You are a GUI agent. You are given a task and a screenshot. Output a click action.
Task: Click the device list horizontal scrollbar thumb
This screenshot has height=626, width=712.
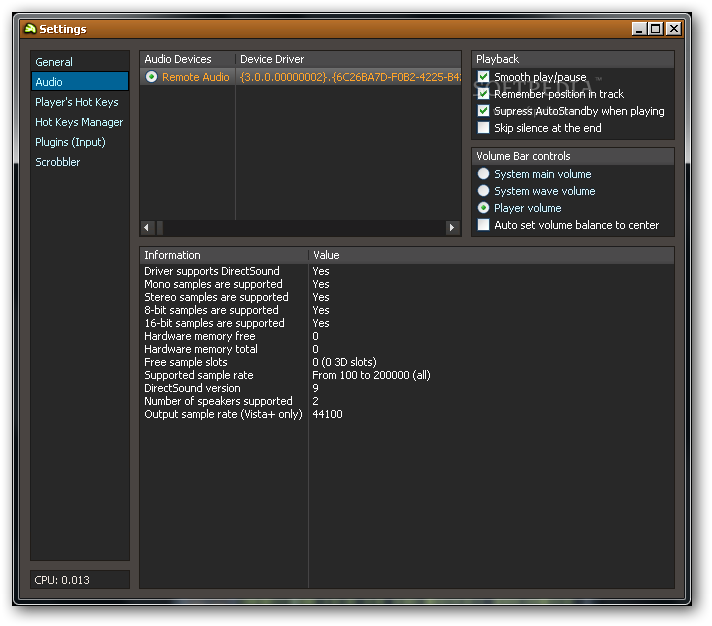160,227
